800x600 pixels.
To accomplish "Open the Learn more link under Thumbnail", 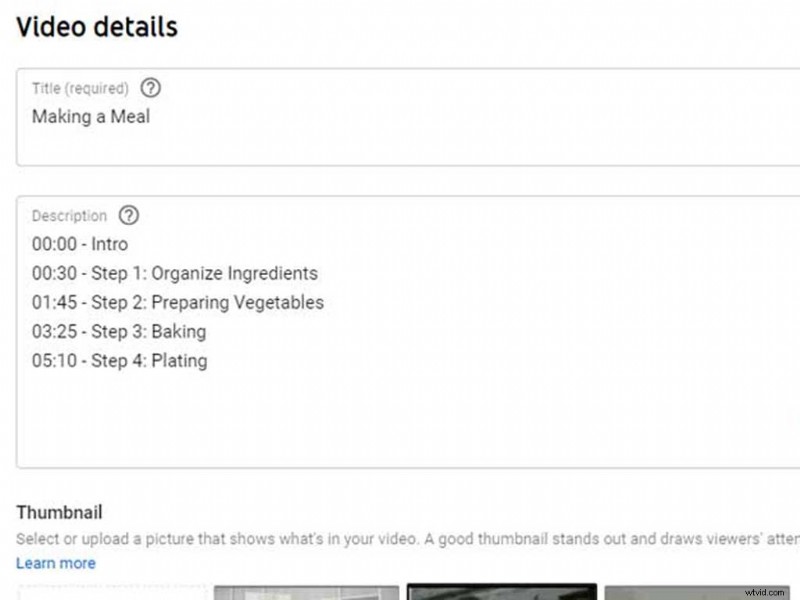I will pos(56,563).
